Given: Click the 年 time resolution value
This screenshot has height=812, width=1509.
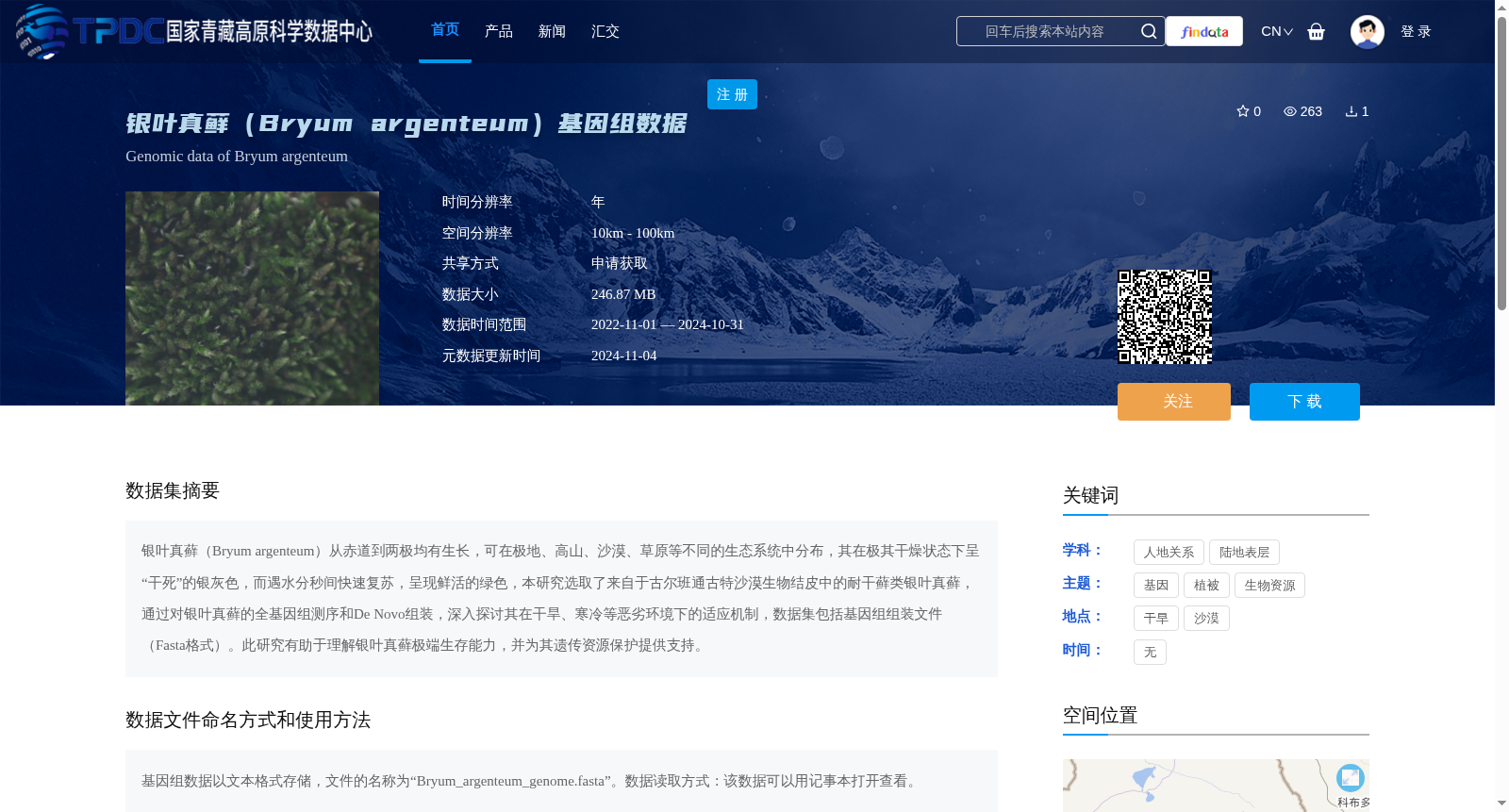Looking at the screenshot, I should tap(598, 202).
